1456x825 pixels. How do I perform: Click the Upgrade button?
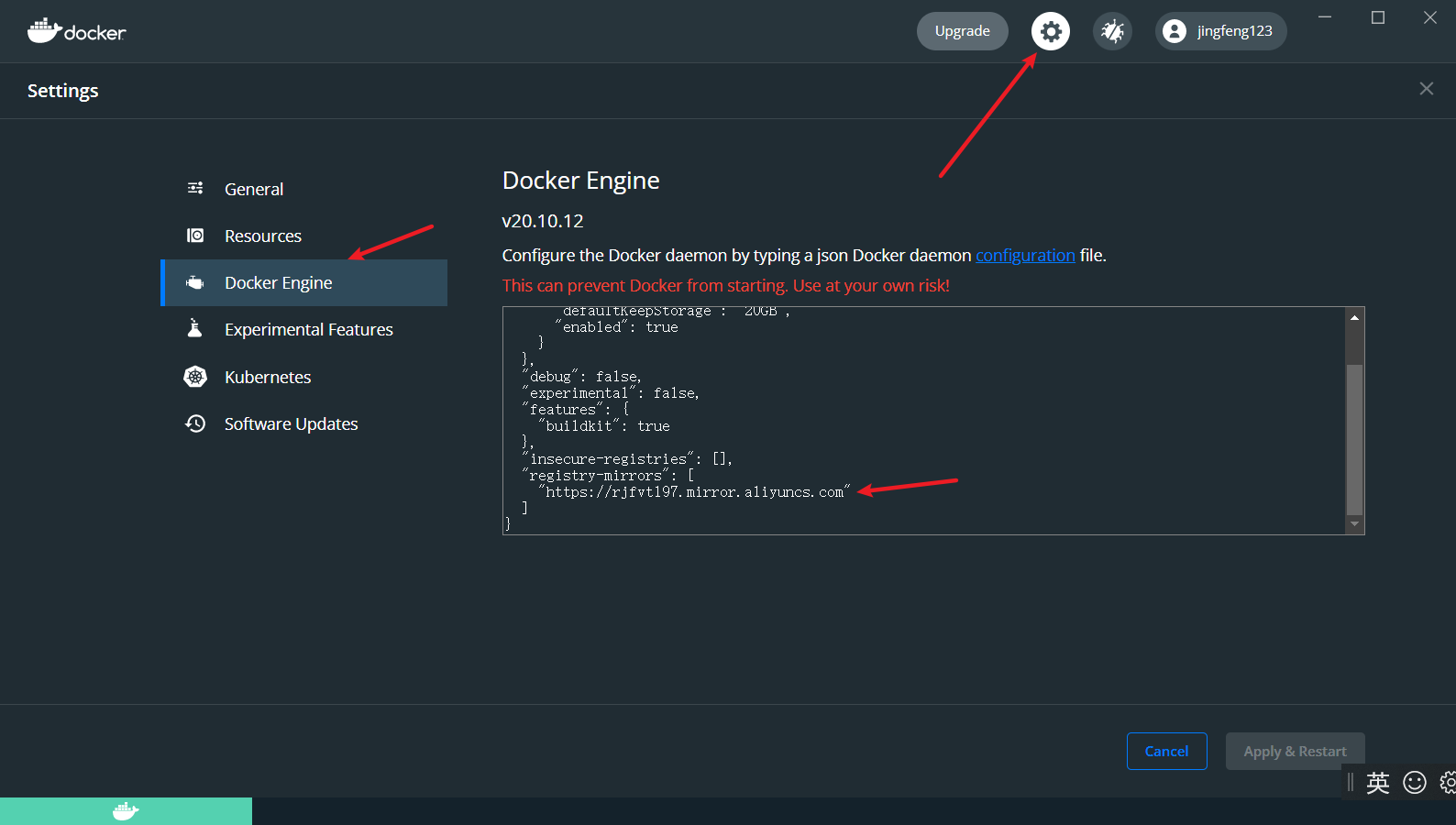963,31
